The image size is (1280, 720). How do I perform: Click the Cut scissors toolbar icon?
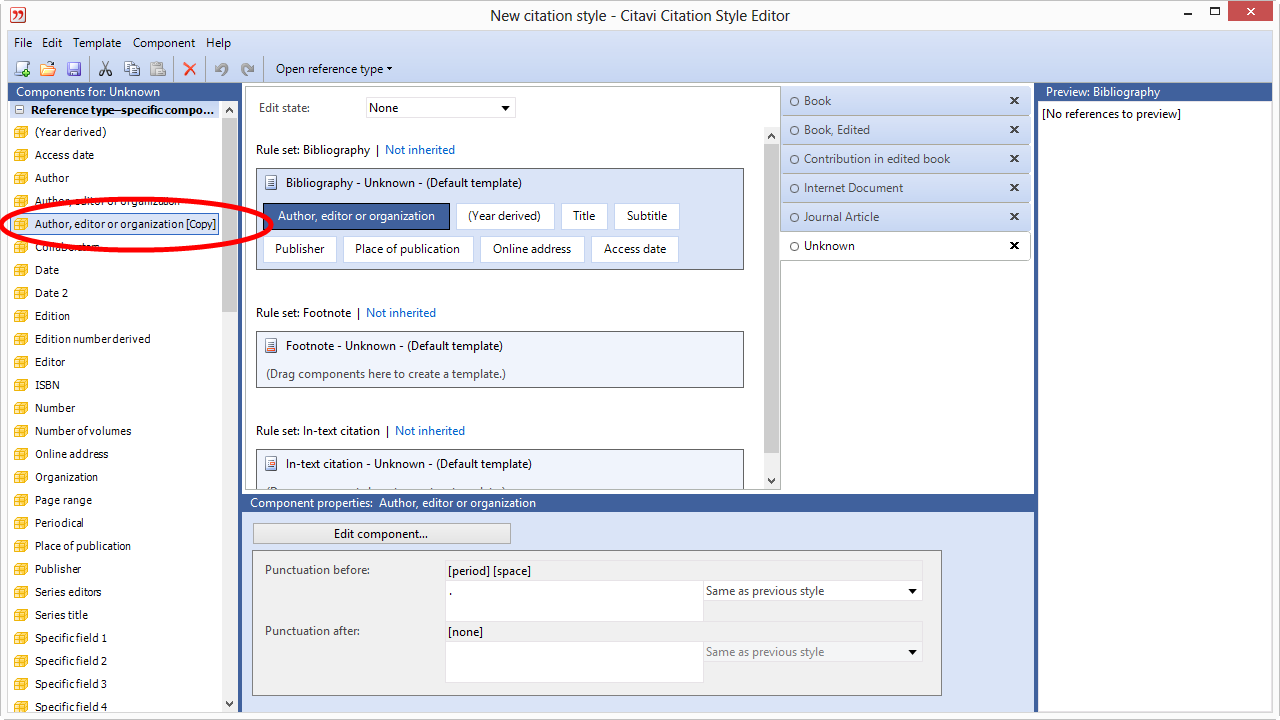(105, 69)
